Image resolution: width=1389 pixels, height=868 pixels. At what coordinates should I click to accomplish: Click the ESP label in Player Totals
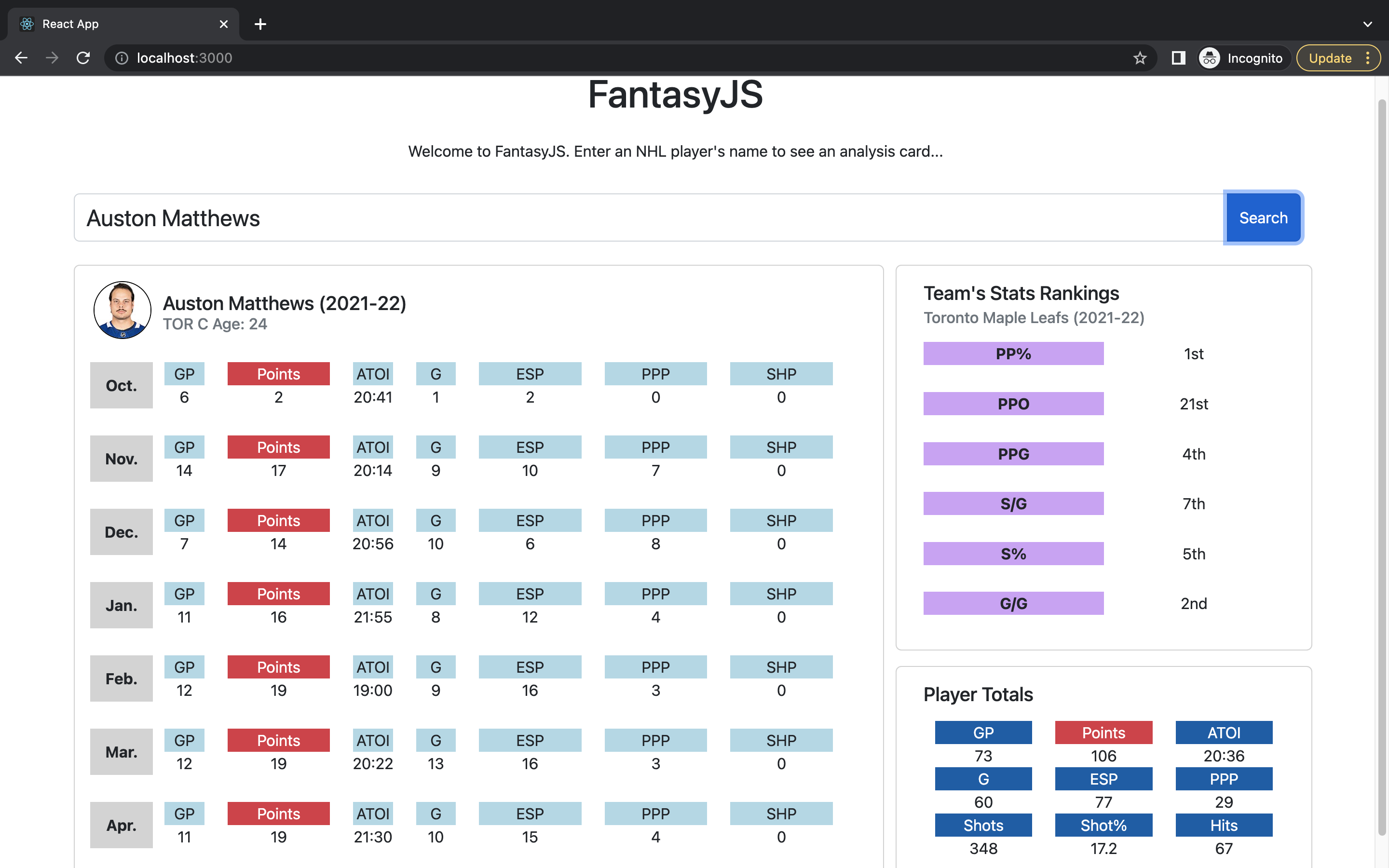(x=1103, y=779)
